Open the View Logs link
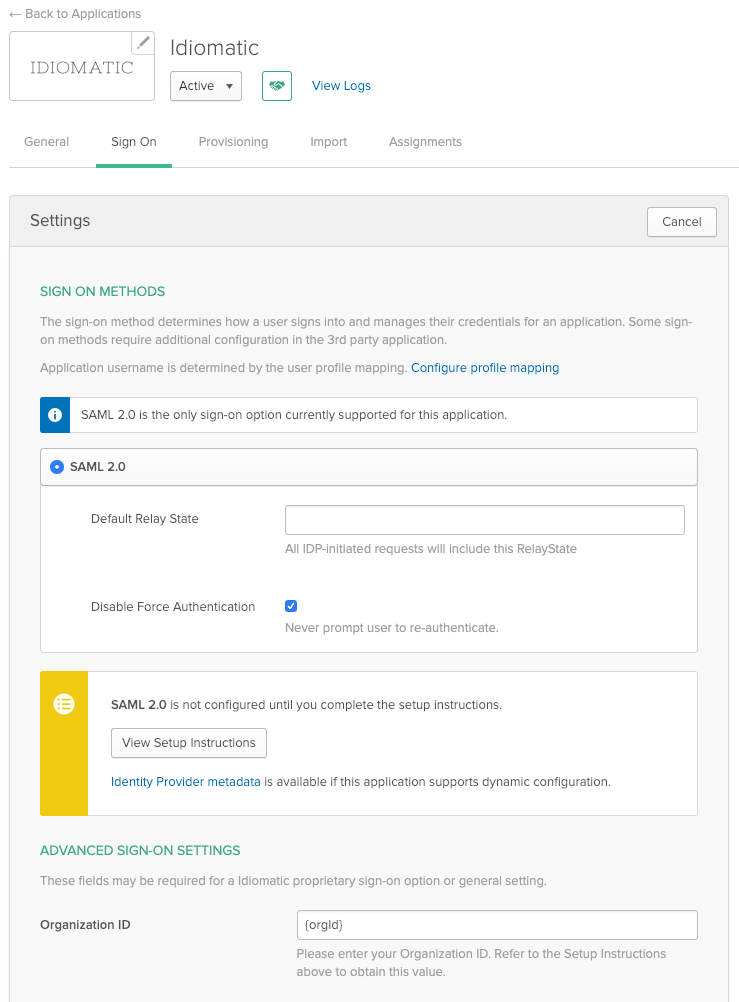Image resolution: width=739 pixels, height=1002 pixels. click(341, 86)
